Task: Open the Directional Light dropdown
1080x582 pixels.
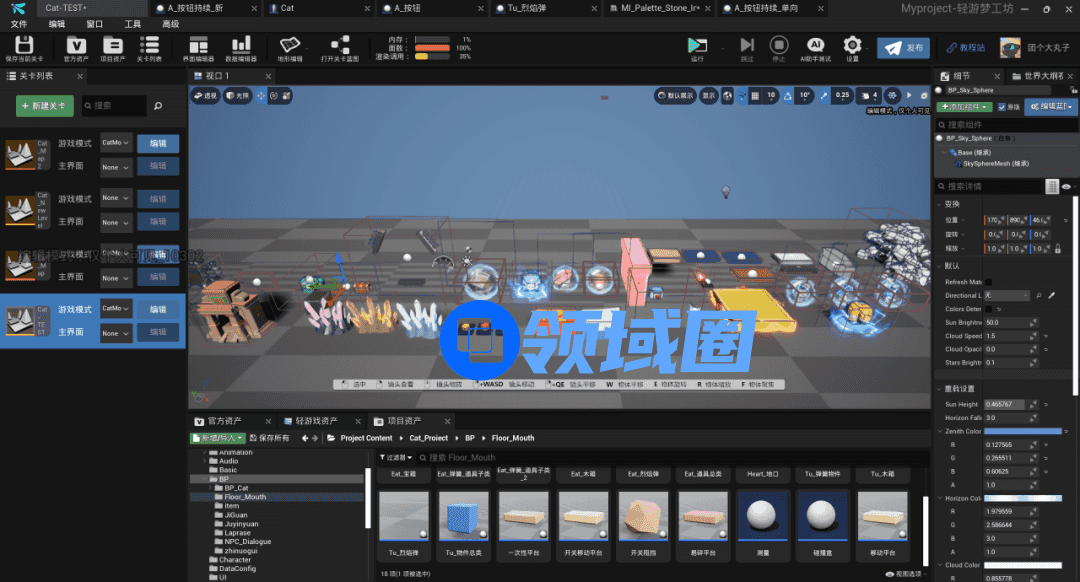Action: [x=1006, y=296]
